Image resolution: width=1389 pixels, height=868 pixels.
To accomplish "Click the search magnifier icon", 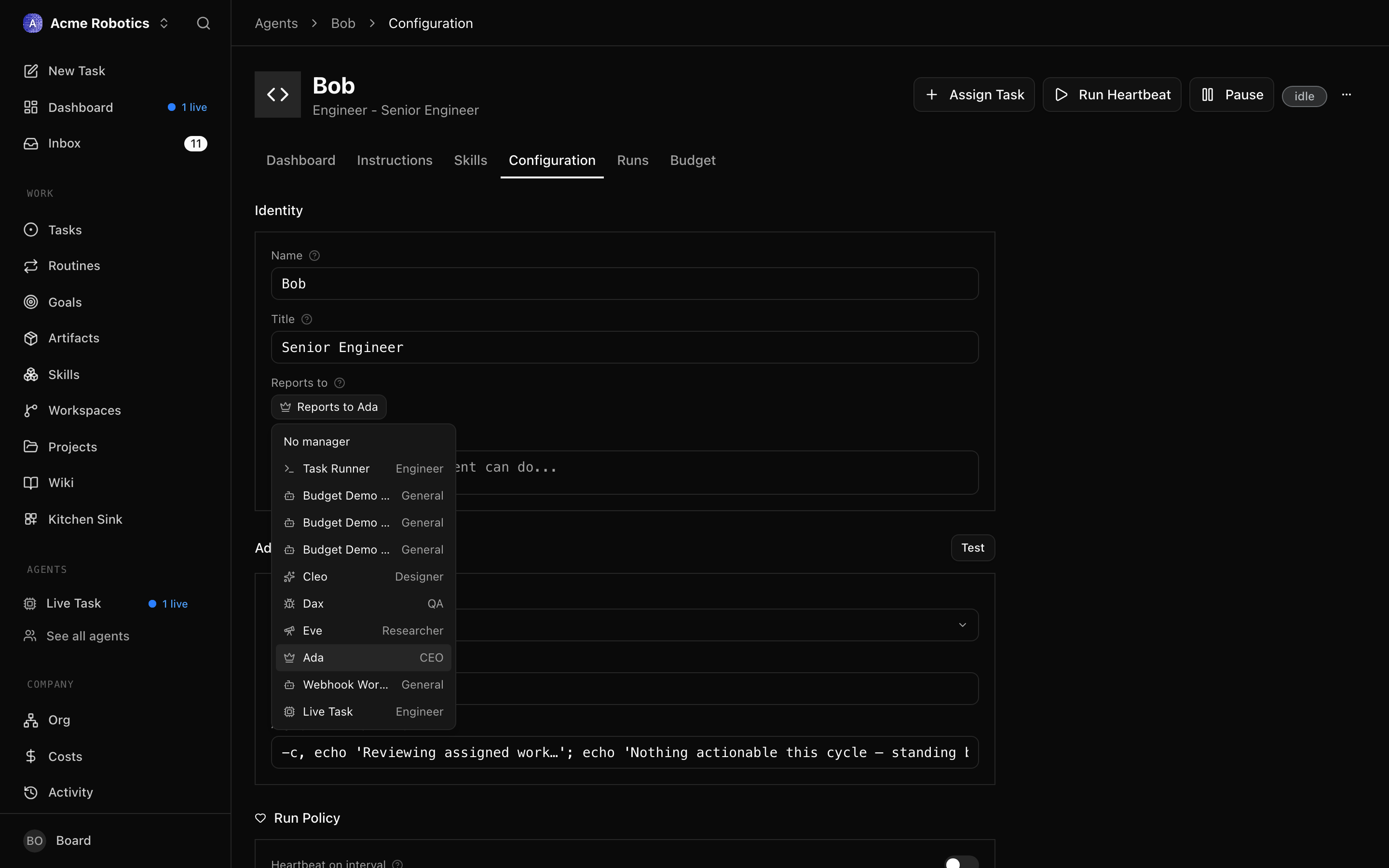I will pyautogui.click(x=203, y=23).
